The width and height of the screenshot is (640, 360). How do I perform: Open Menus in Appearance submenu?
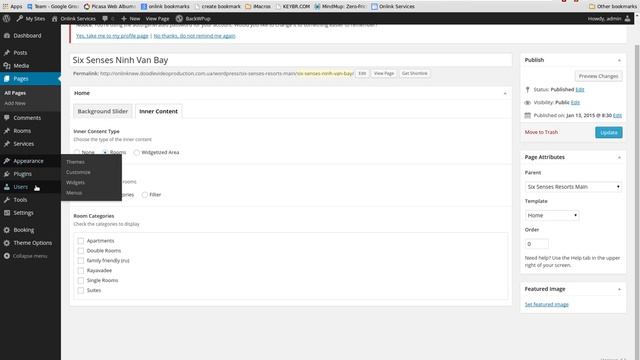74,193
